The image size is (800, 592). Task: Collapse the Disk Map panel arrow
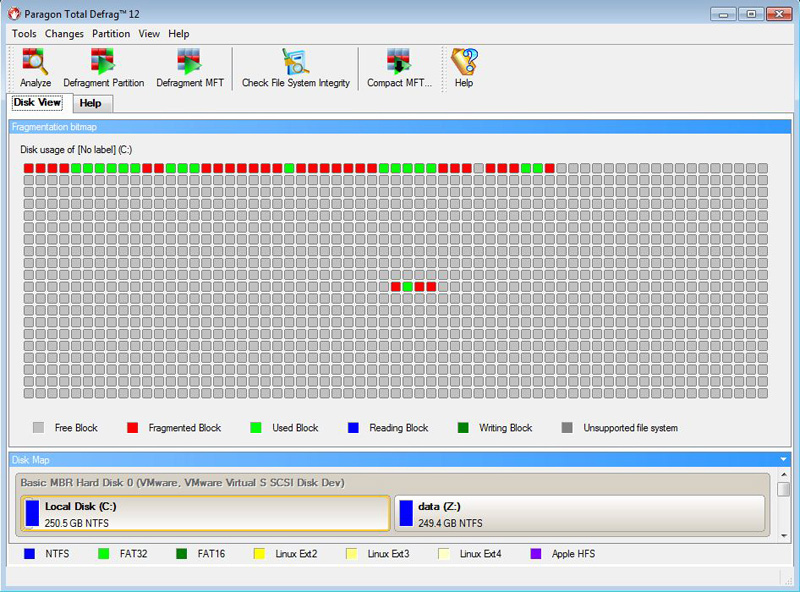[x=783, y=460]
